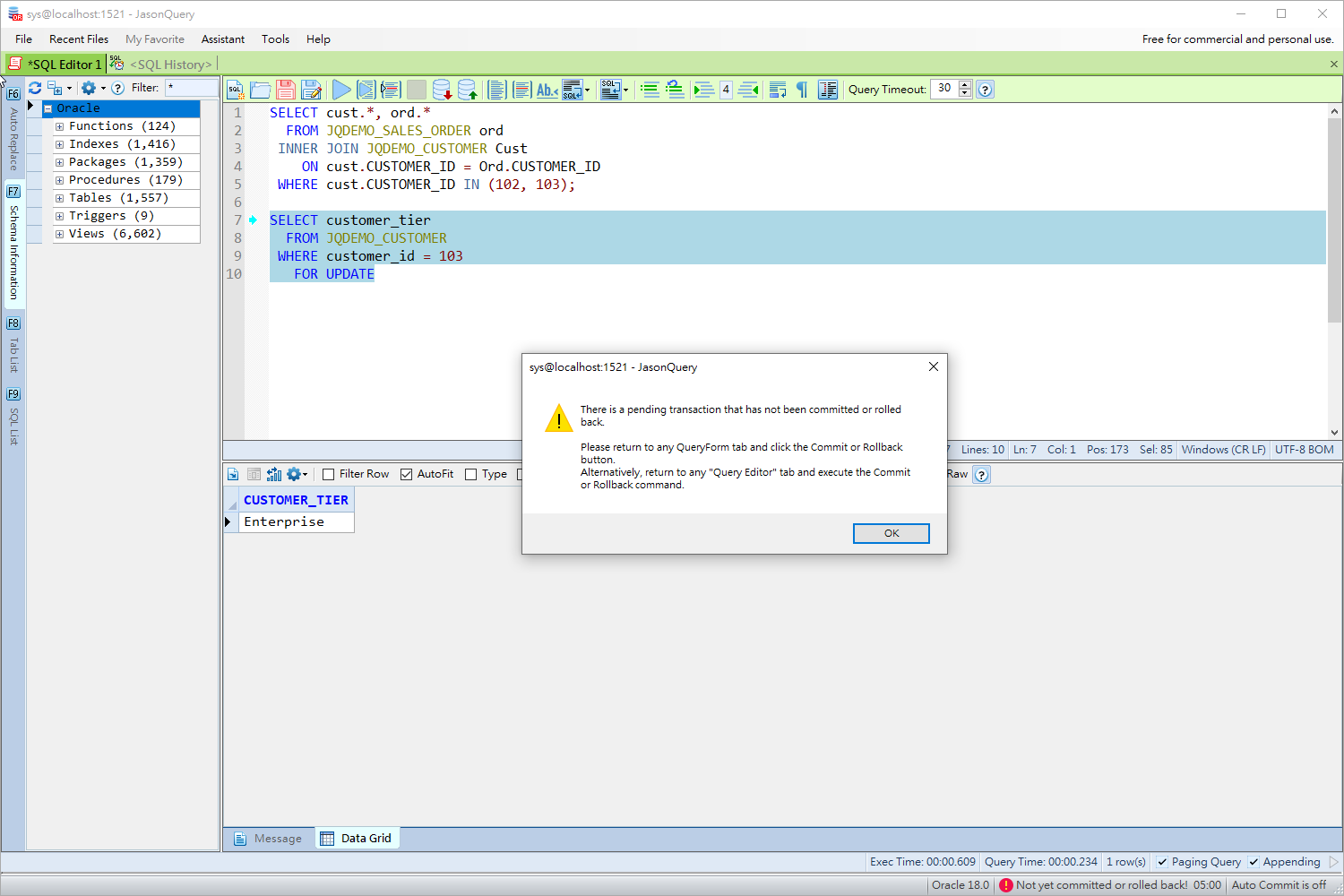Open help next to Query Timeout
Screen dimensions: 1344x896
point(985,90)
